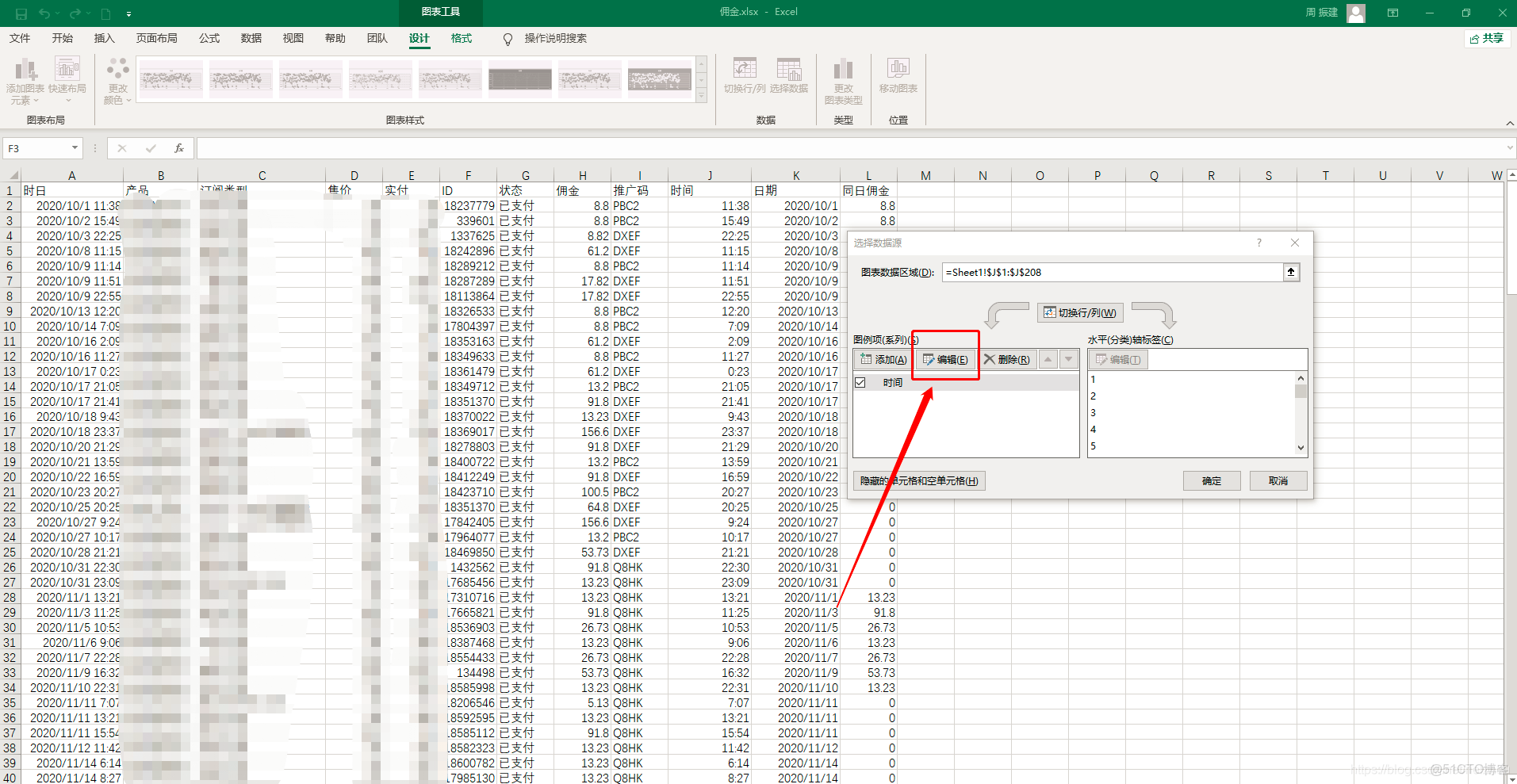Viewport: 1517px width, 784px height.
Task: Click the New document icon in title bar
Action: [105, 13]
